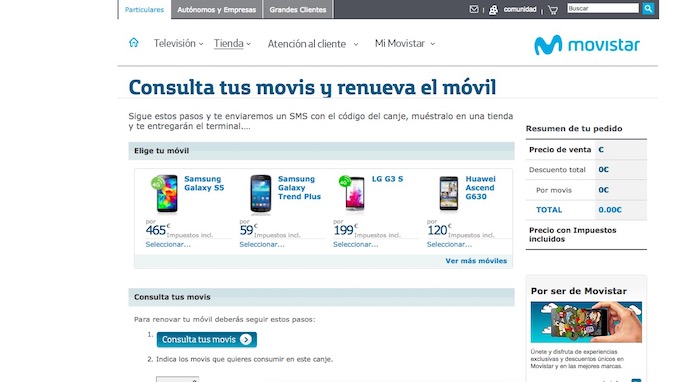Click the 120€ price
This screenshot has width=700, height=382.
click(439, 230)
